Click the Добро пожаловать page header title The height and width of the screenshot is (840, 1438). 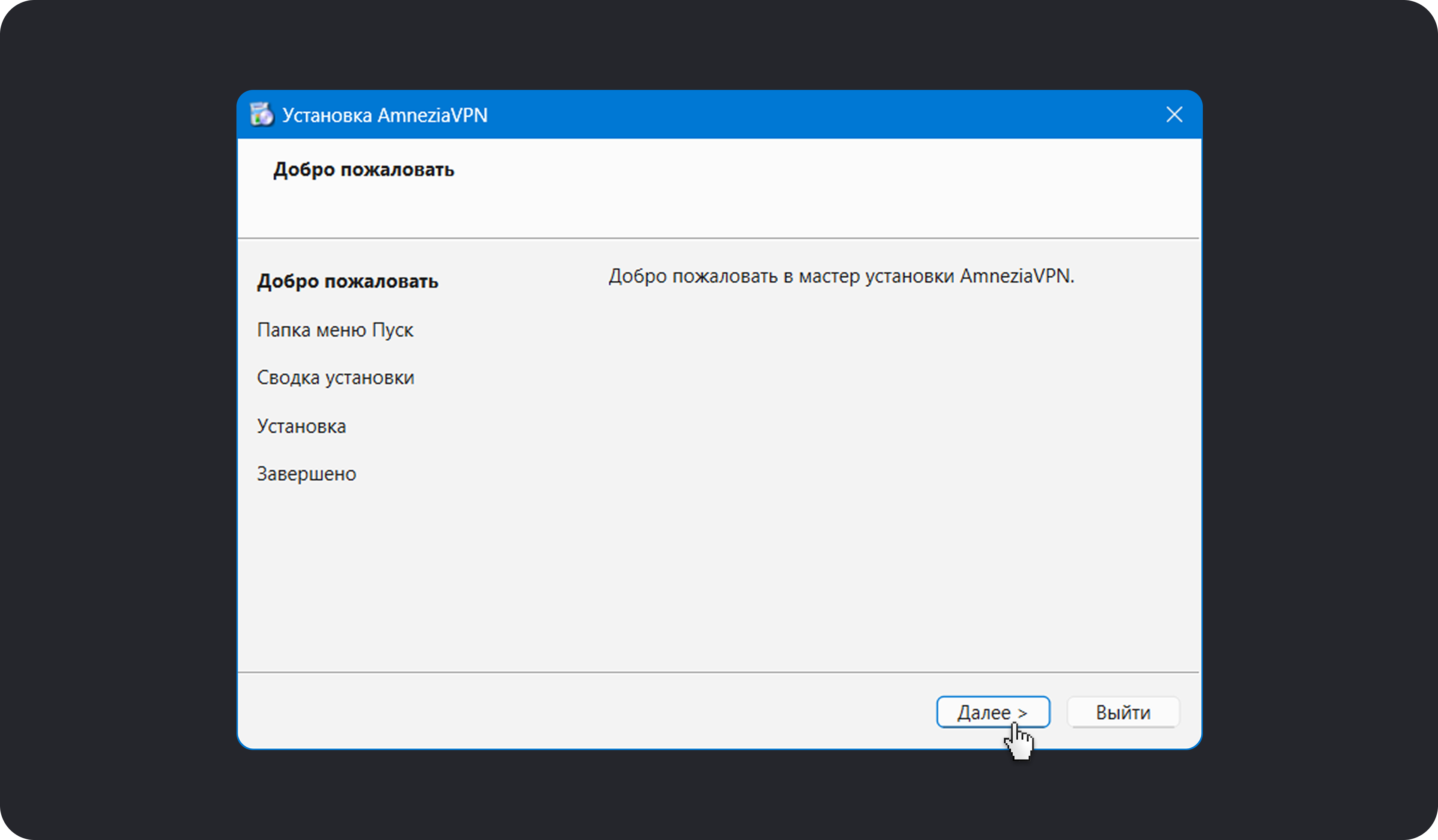(x=364, y=170)
